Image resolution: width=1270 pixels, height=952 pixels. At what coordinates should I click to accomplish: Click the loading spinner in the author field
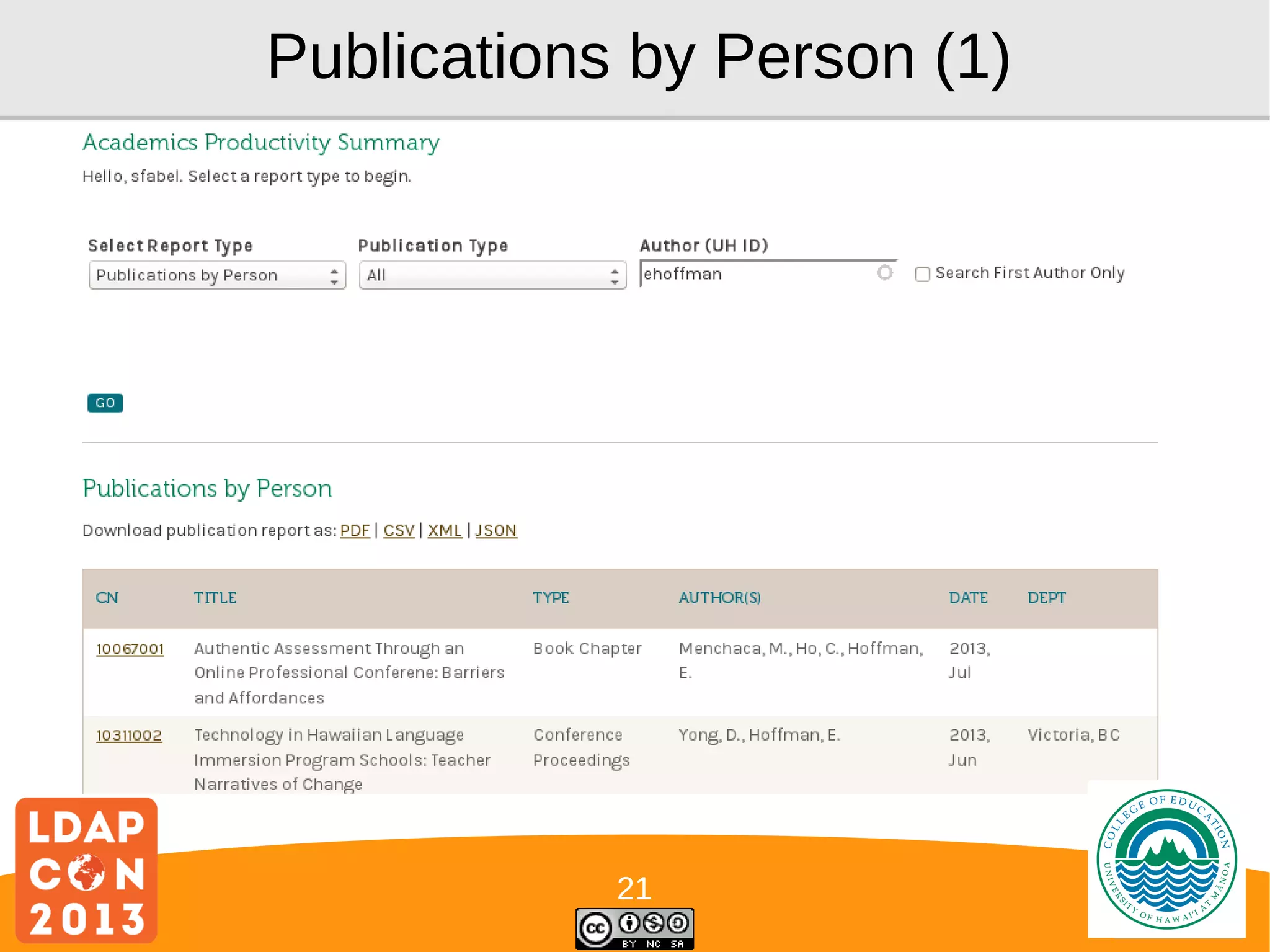(885, 272)
